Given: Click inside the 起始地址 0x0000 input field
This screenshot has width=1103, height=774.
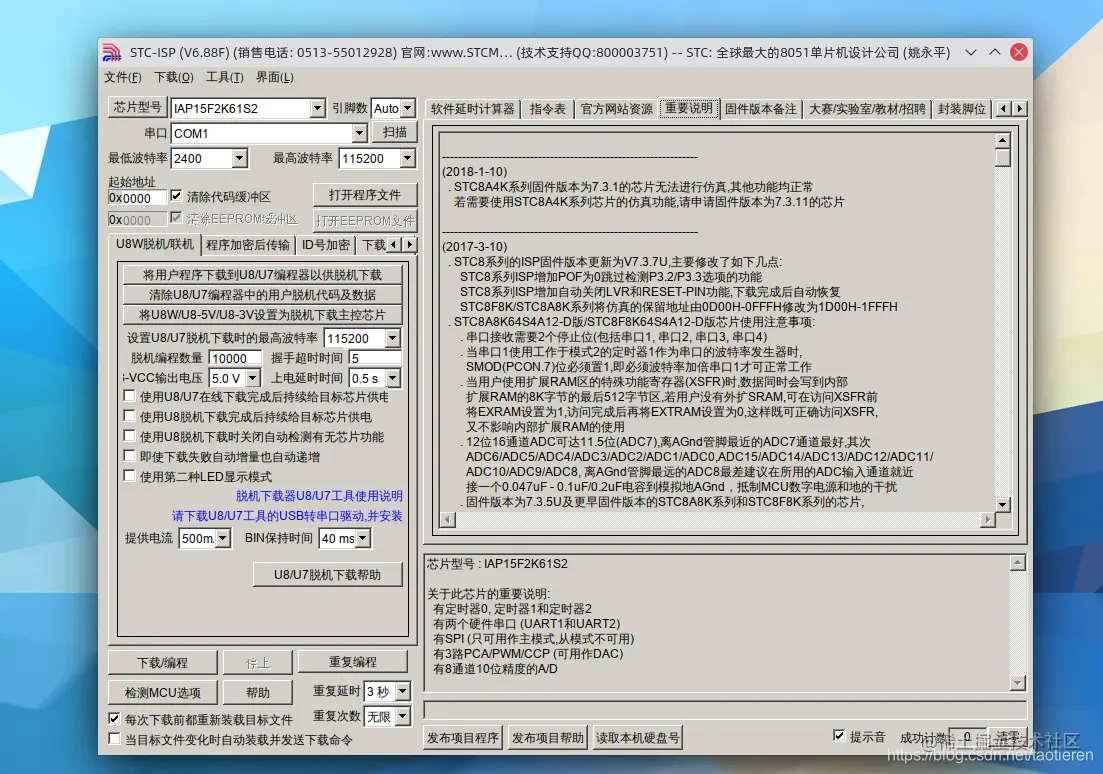Looking at the screenshot, I should click(x=135, y=197).
